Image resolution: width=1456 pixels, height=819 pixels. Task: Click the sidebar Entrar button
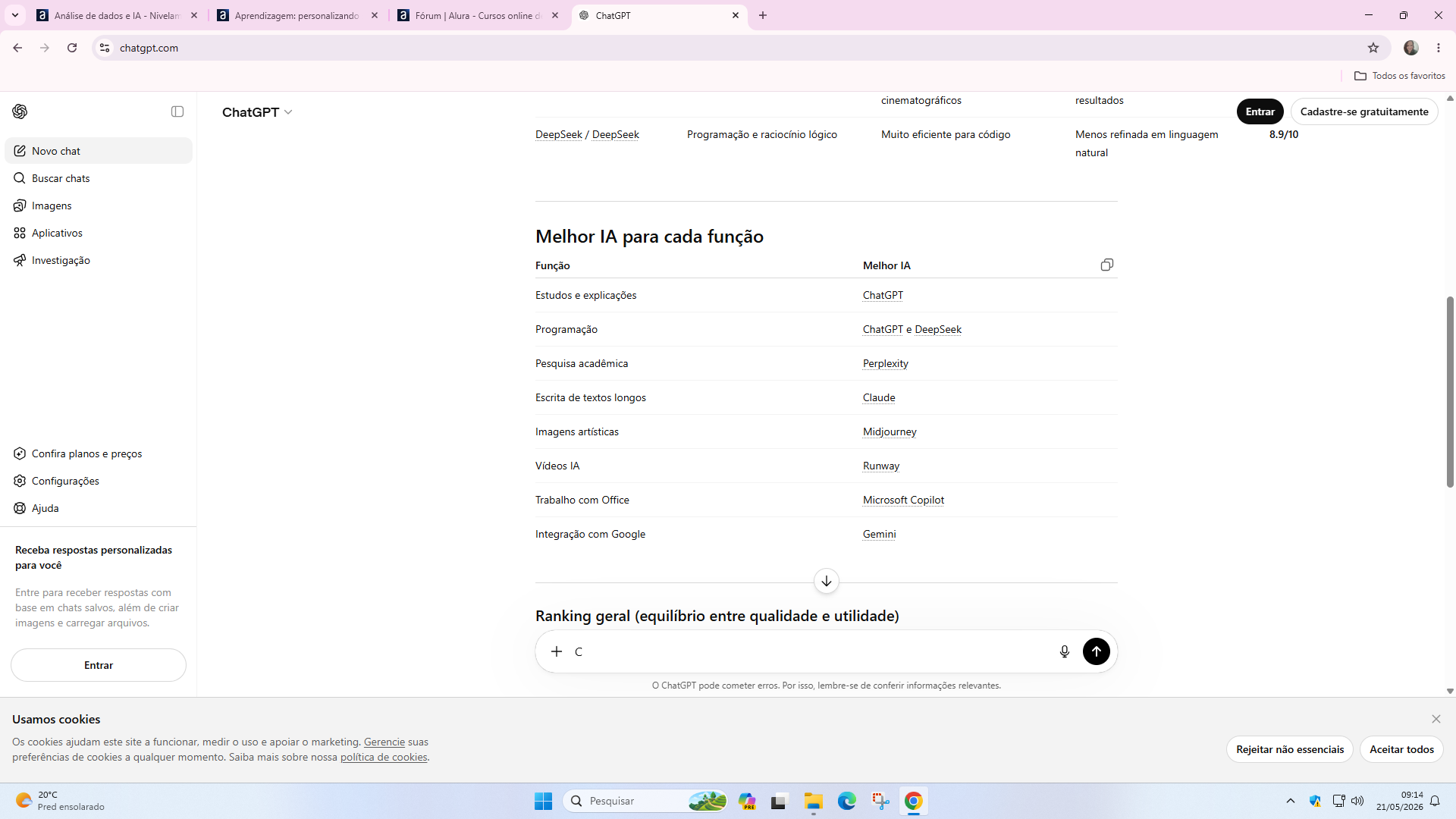99,665
